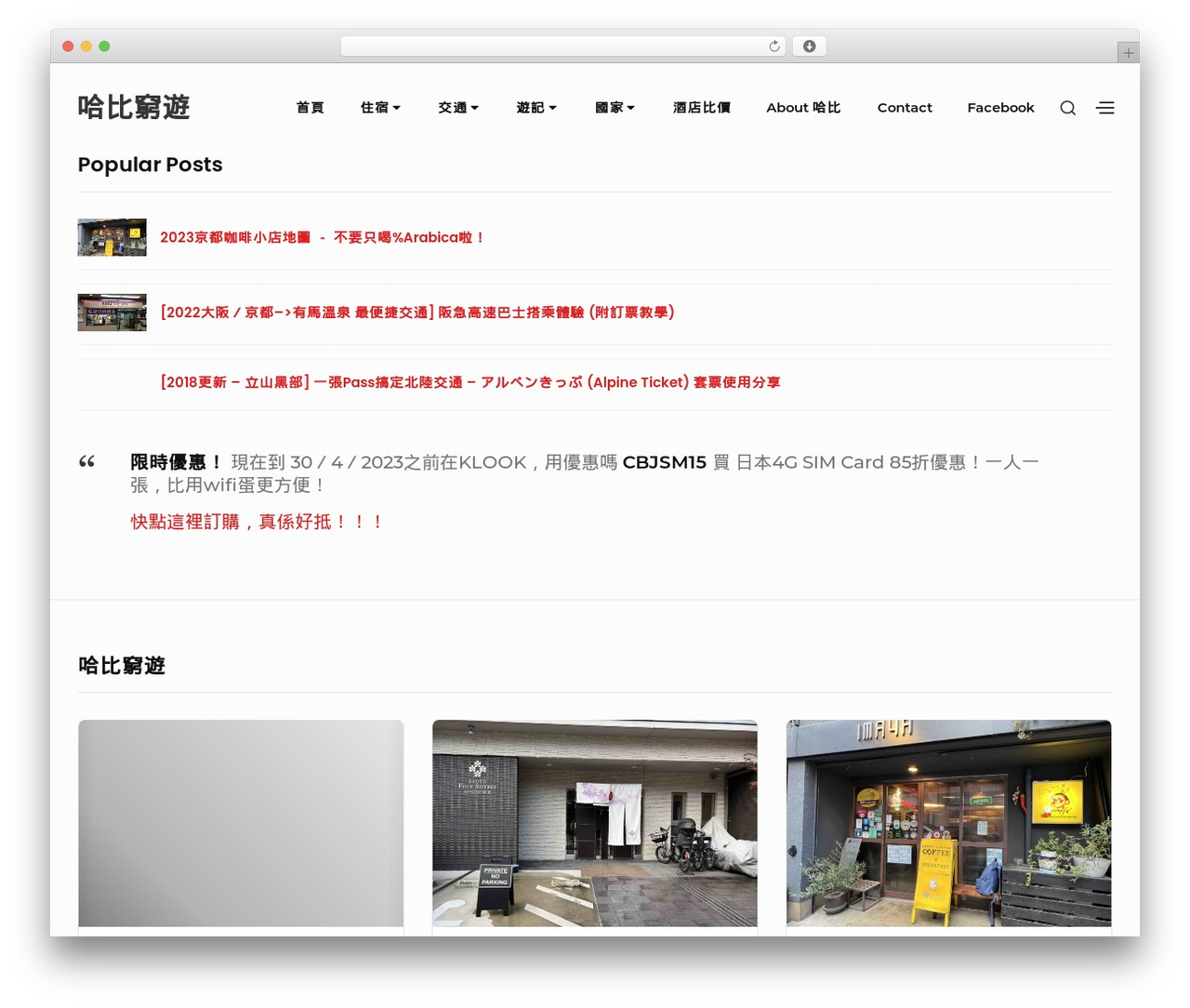
Task: Open the hotel entrance photo card
Action: [595, 823]
